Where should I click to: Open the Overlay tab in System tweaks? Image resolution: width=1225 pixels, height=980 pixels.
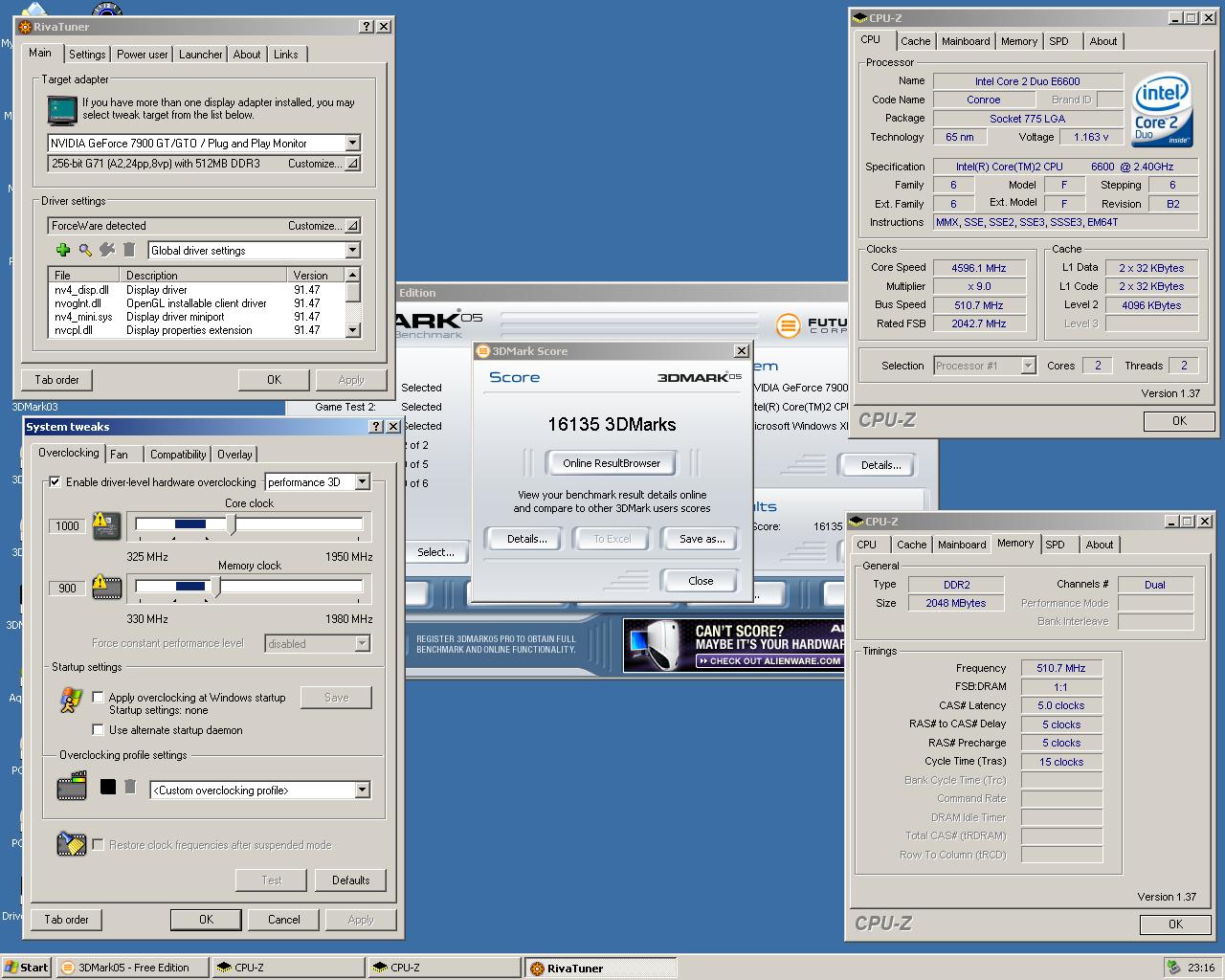[234, 455]
